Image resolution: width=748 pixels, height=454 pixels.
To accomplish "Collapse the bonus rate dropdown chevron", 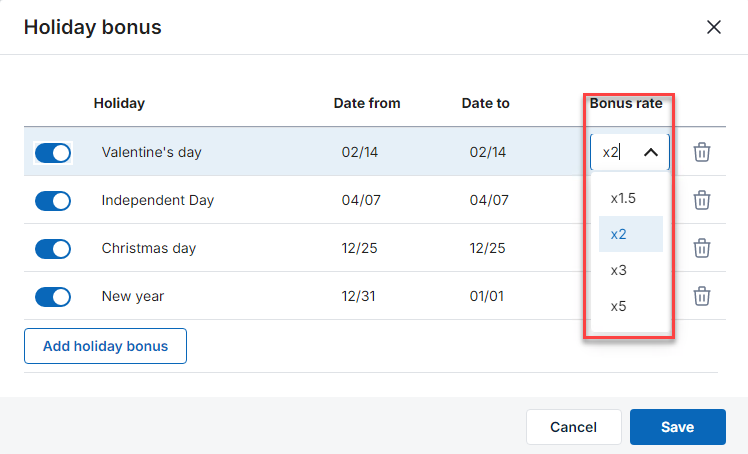I will coord(651,153).
